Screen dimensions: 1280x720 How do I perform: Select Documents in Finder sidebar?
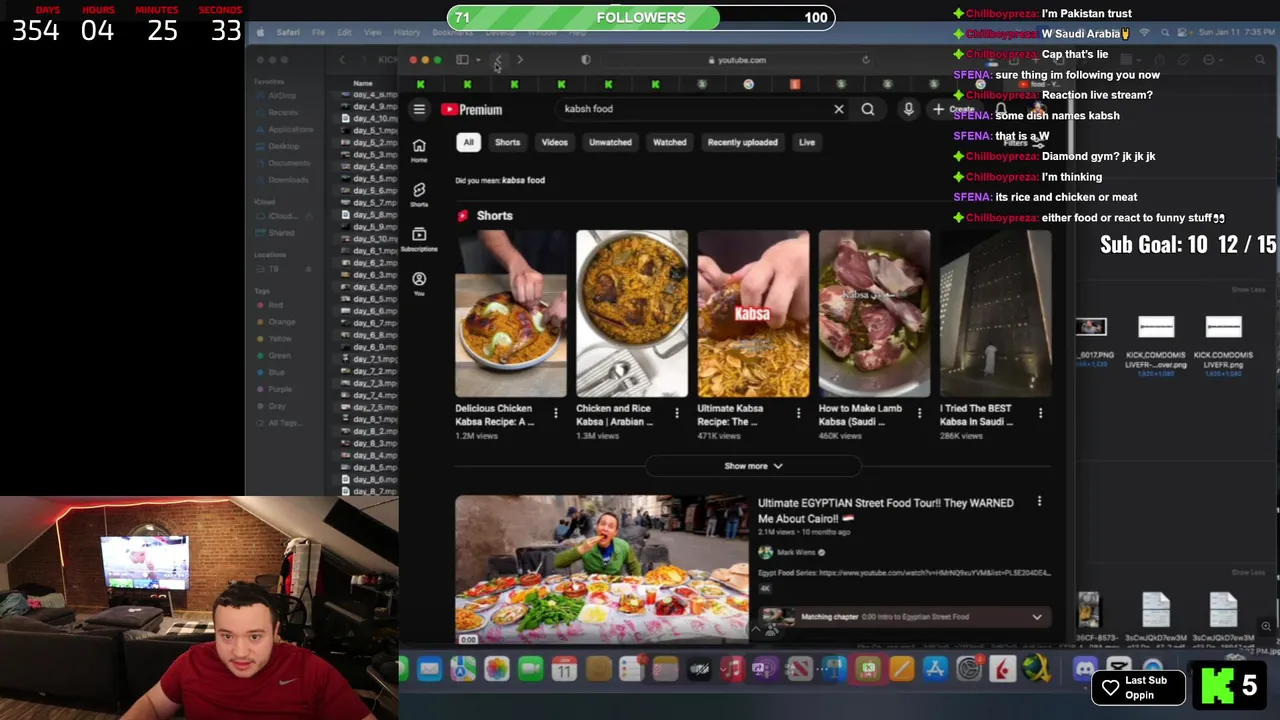pyautogui.click(x=282, y=163)
